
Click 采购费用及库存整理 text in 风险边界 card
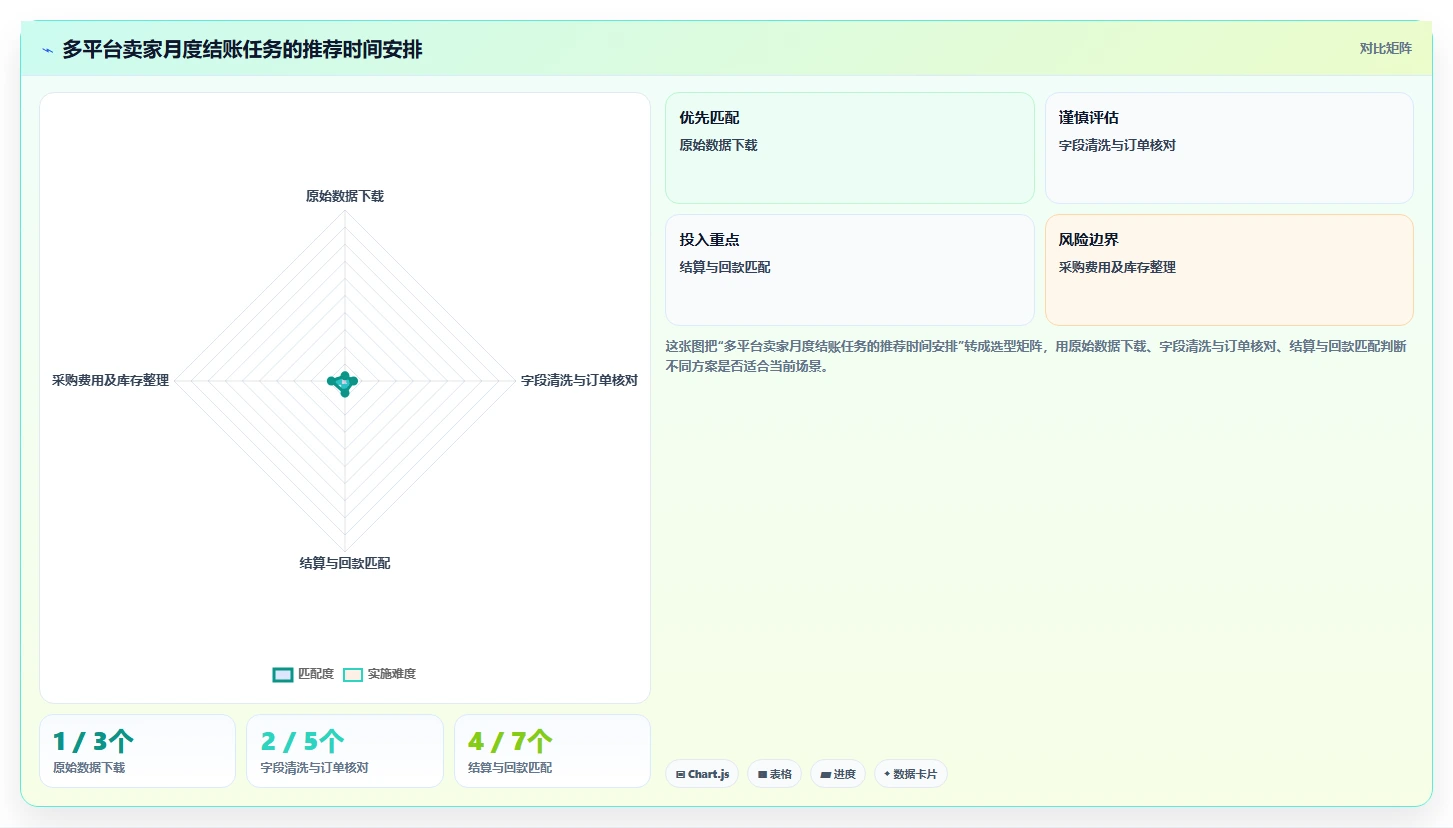(1117, 268)
